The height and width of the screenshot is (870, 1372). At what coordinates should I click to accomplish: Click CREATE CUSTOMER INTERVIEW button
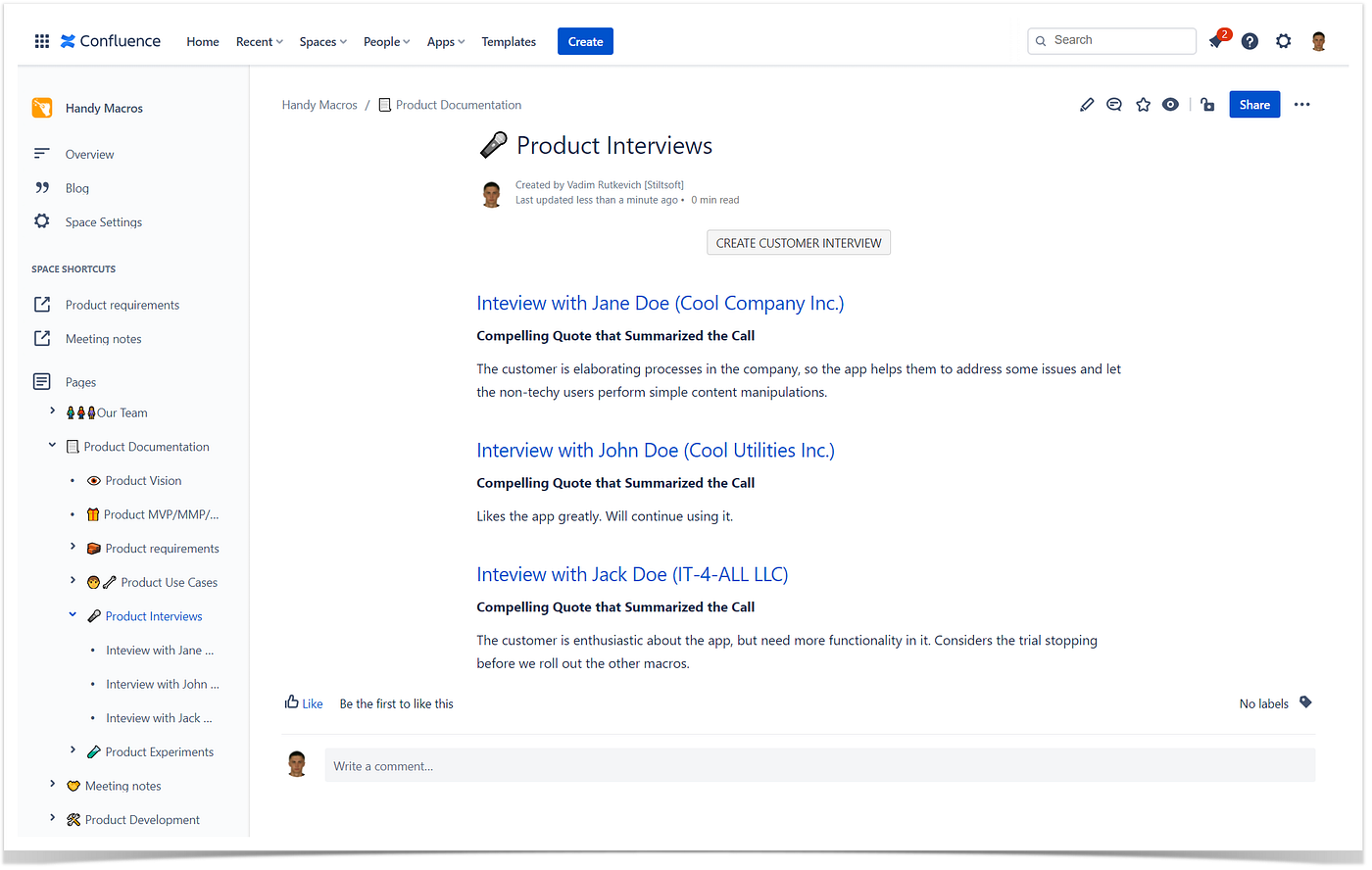799,243
